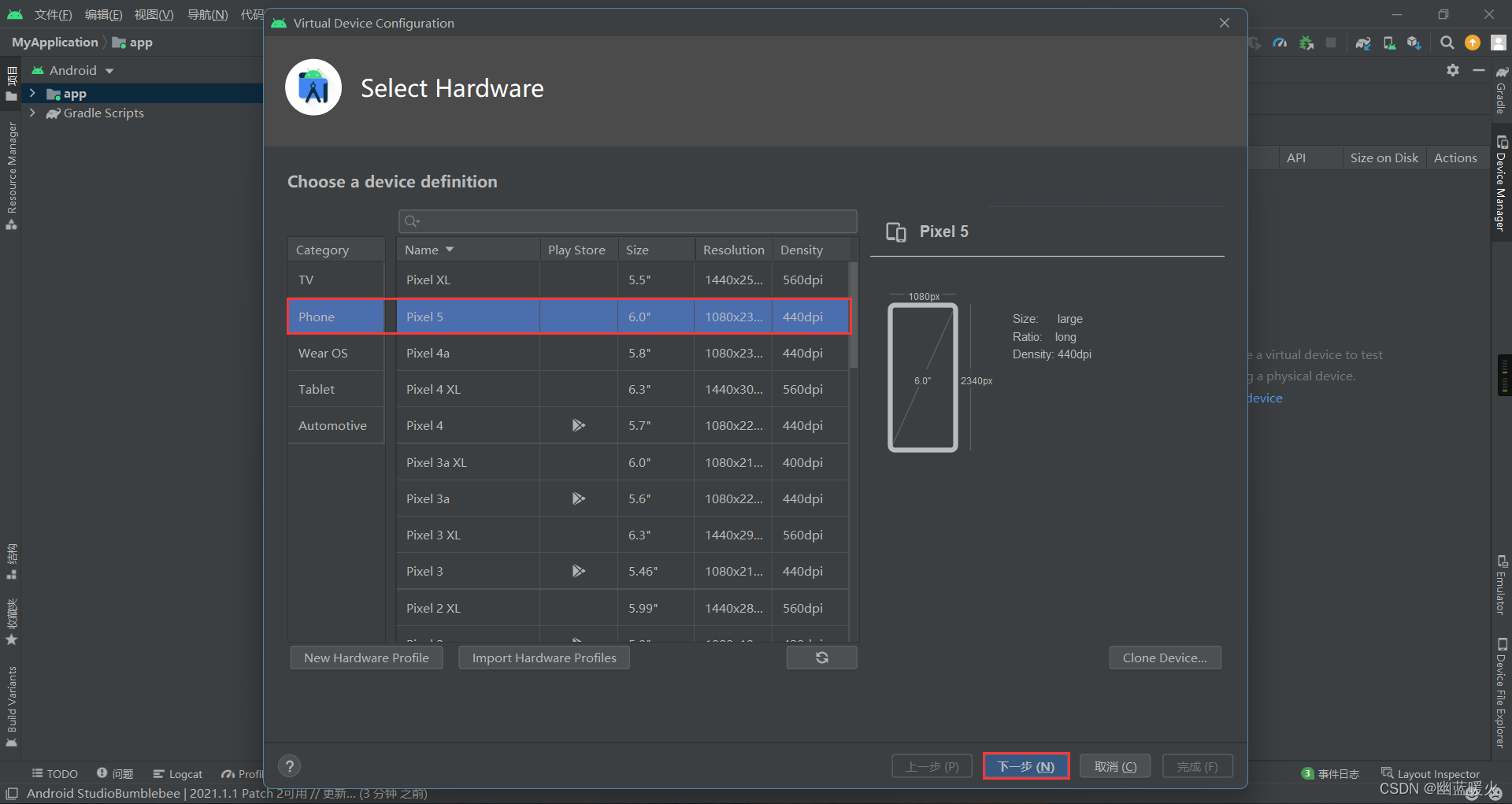The width and height of the screenshot is (1512, 804).
Task: Sort by Density column header
Action: [810, 250]
